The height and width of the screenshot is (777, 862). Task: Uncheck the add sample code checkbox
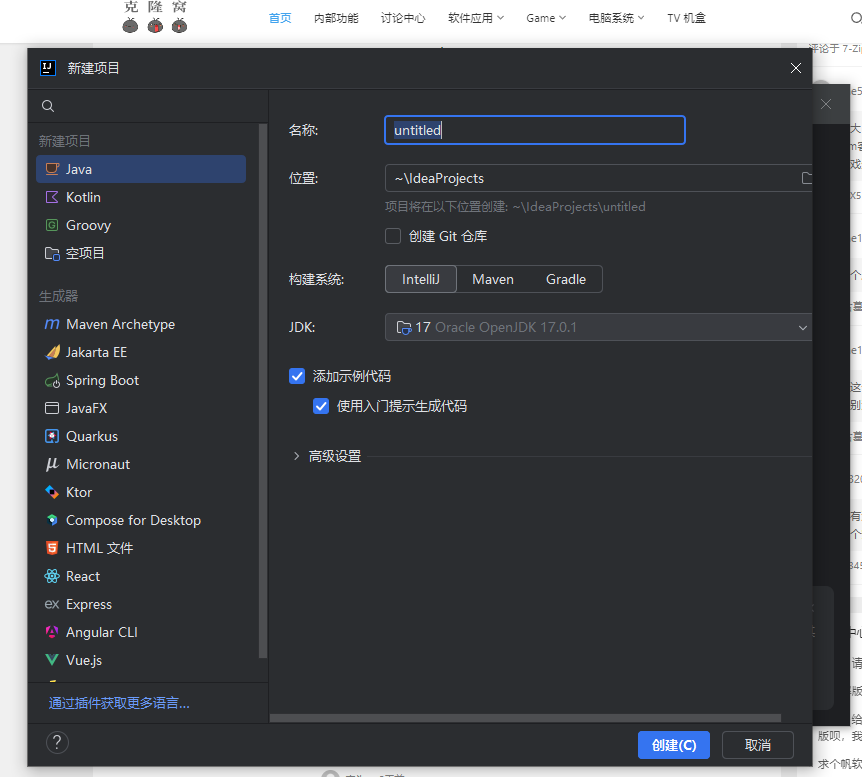pos(297,376)
